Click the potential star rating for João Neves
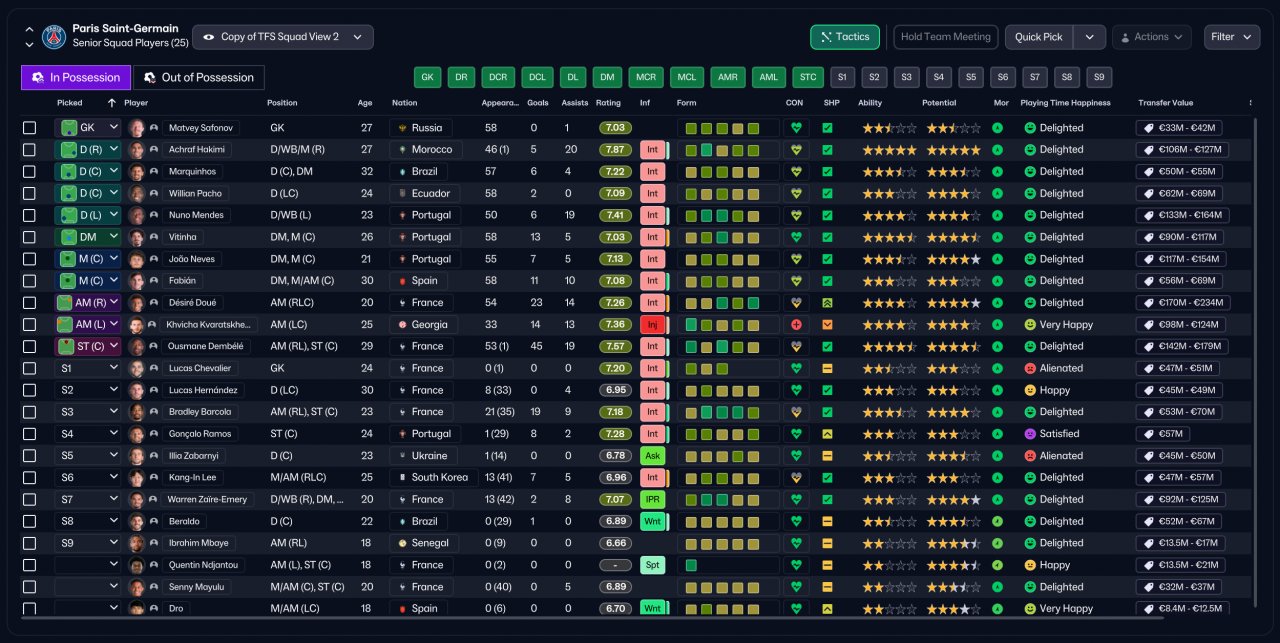1280x643 pixels. click(x=954, y=259)
